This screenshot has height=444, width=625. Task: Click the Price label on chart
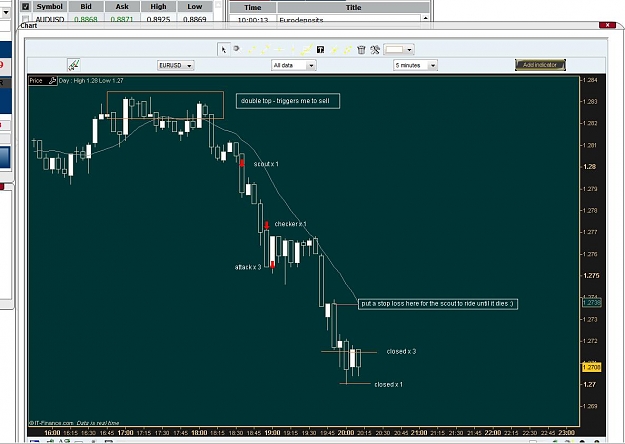36,81
